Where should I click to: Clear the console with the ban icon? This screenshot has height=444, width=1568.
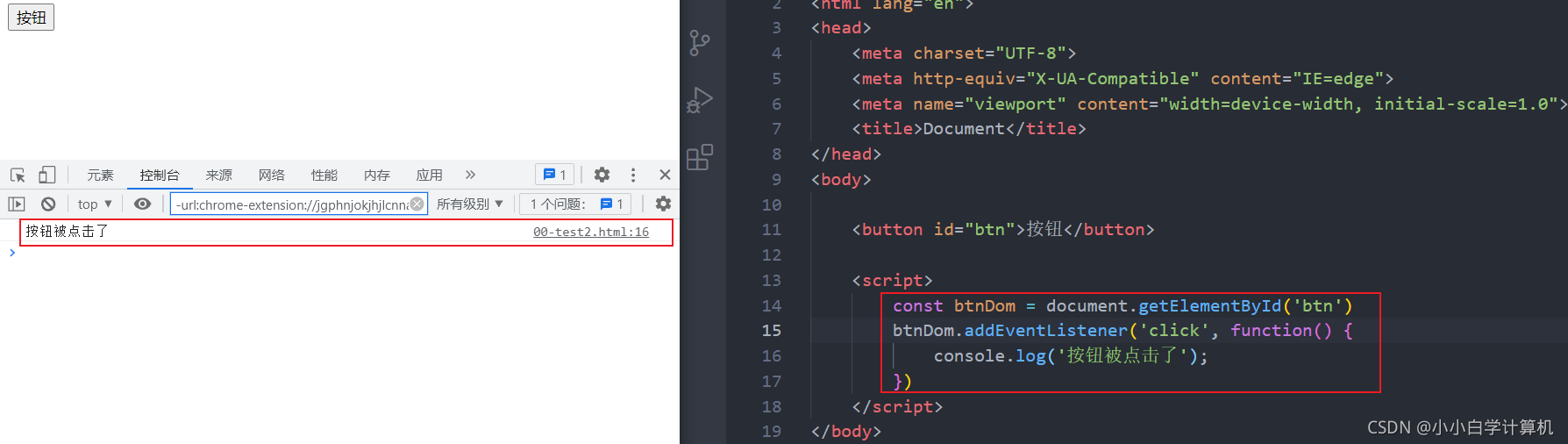(x=48, y=204)
